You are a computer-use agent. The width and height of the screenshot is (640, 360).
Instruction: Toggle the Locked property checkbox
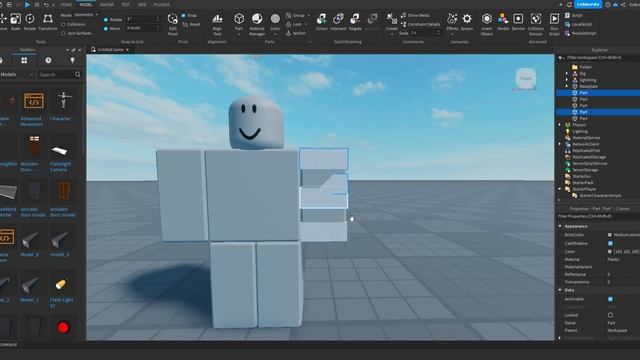(610, 315)
